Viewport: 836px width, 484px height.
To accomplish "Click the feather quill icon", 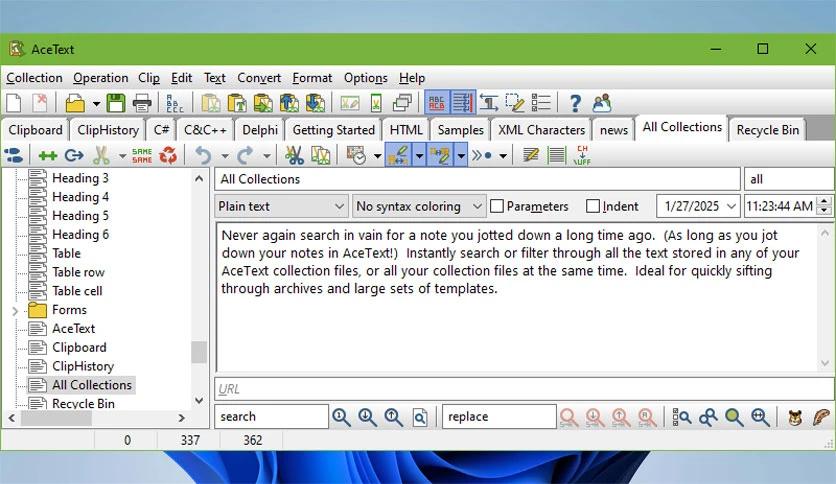I will coord(822,417).
